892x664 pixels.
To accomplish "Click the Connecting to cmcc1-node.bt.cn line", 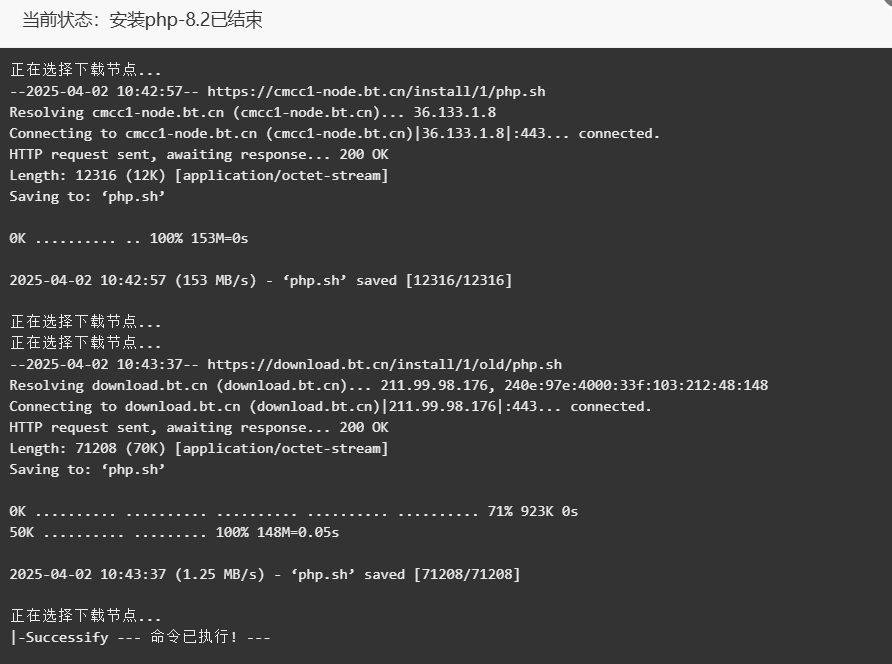I will point(334,133).
